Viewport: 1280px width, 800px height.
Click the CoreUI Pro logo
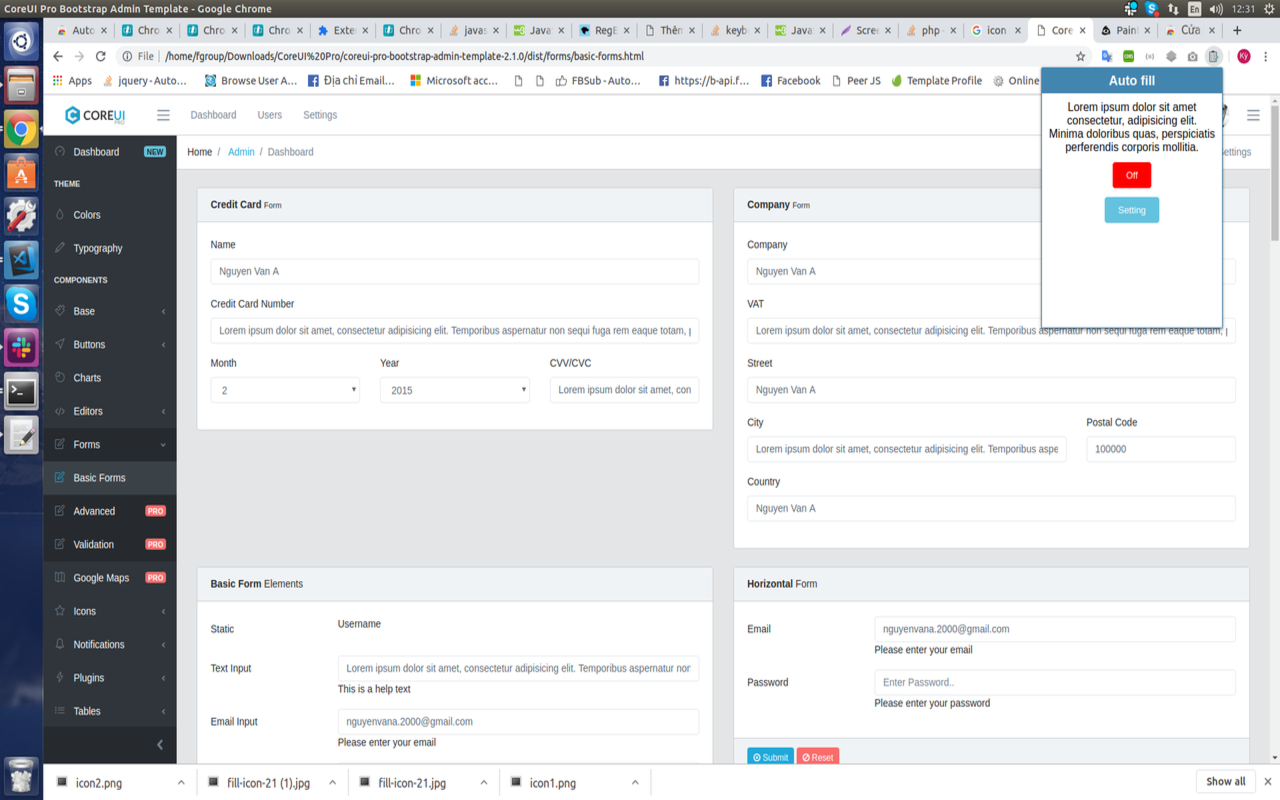click(x=96, y=115)
